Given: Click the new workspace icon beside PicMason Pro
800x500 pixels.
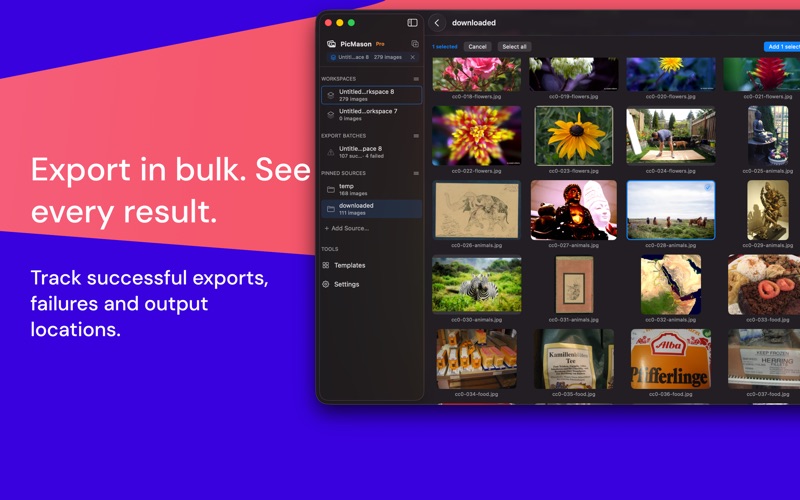Looking at the screenshot, I should (x=415, y=44).
